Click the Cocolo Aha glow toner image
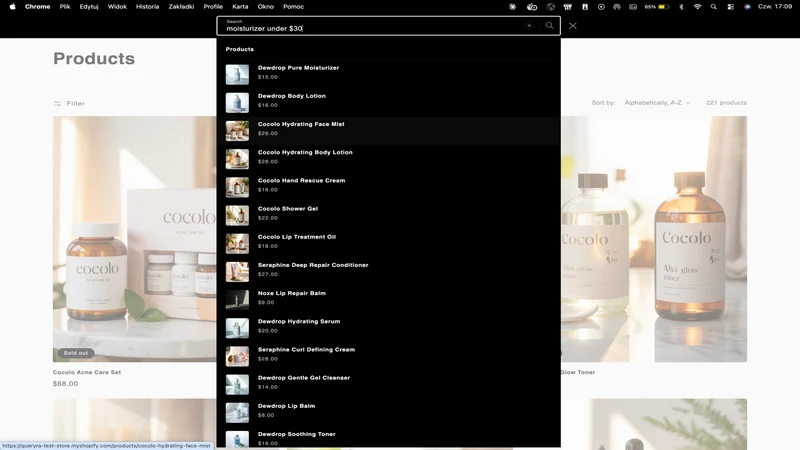Screen dimensions: 800x450 point(654,239)
